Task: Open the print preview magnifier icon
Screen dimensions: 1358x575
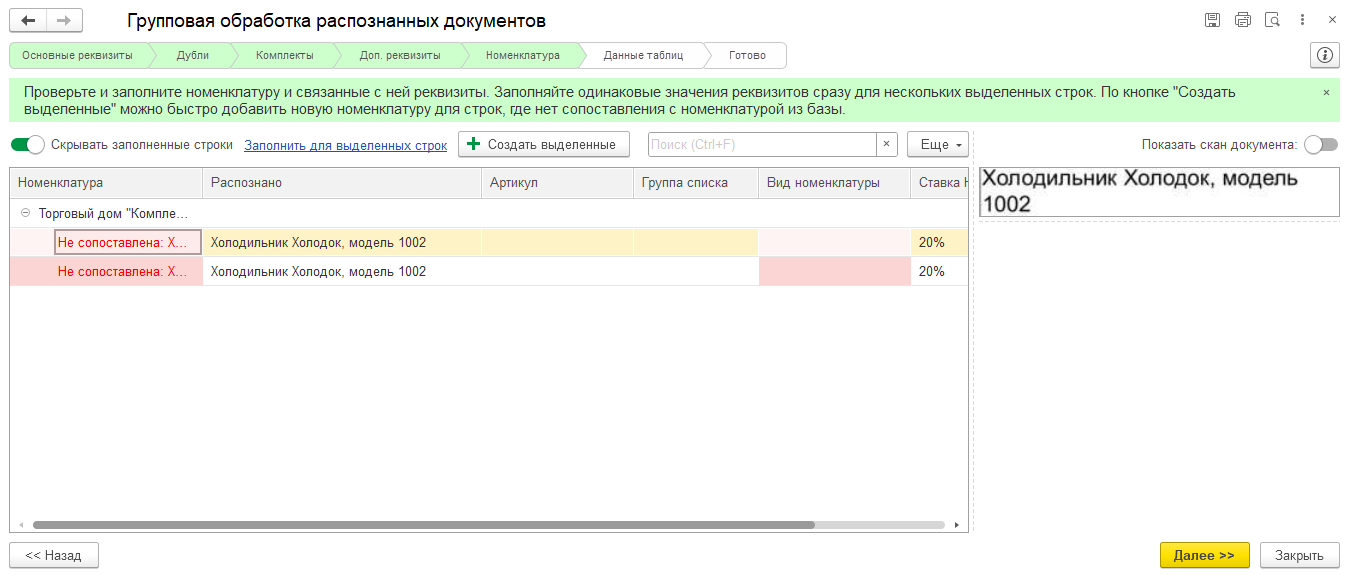Action: (1273, 20)
